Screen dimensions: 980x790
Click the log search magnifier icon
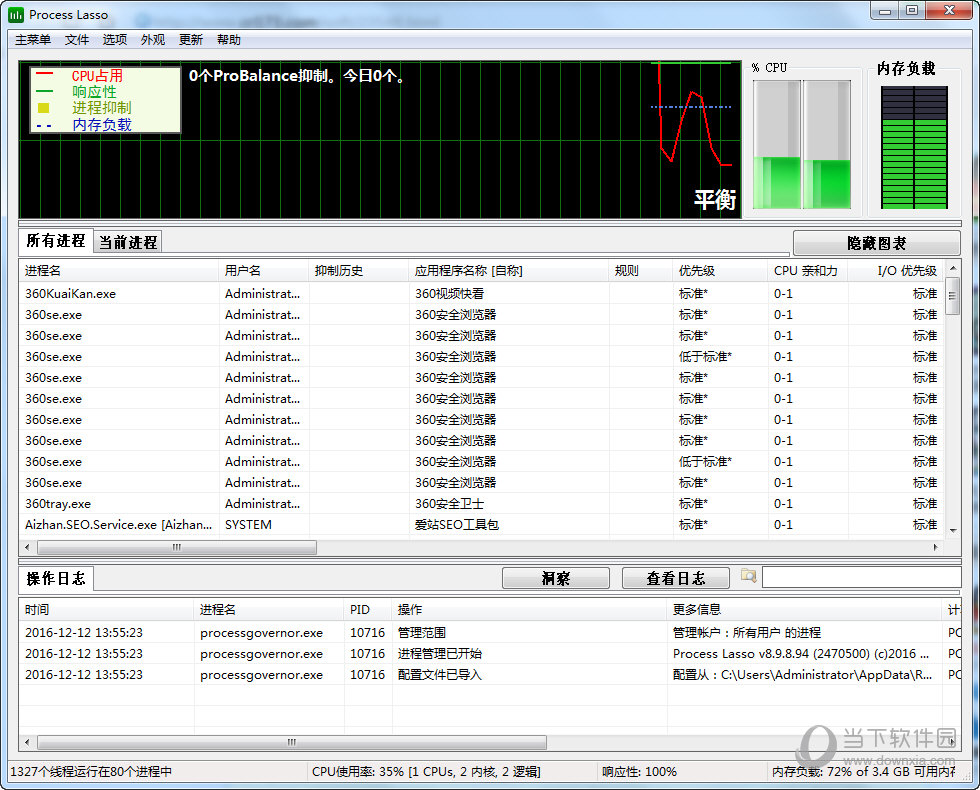click(x=748, y=576)
